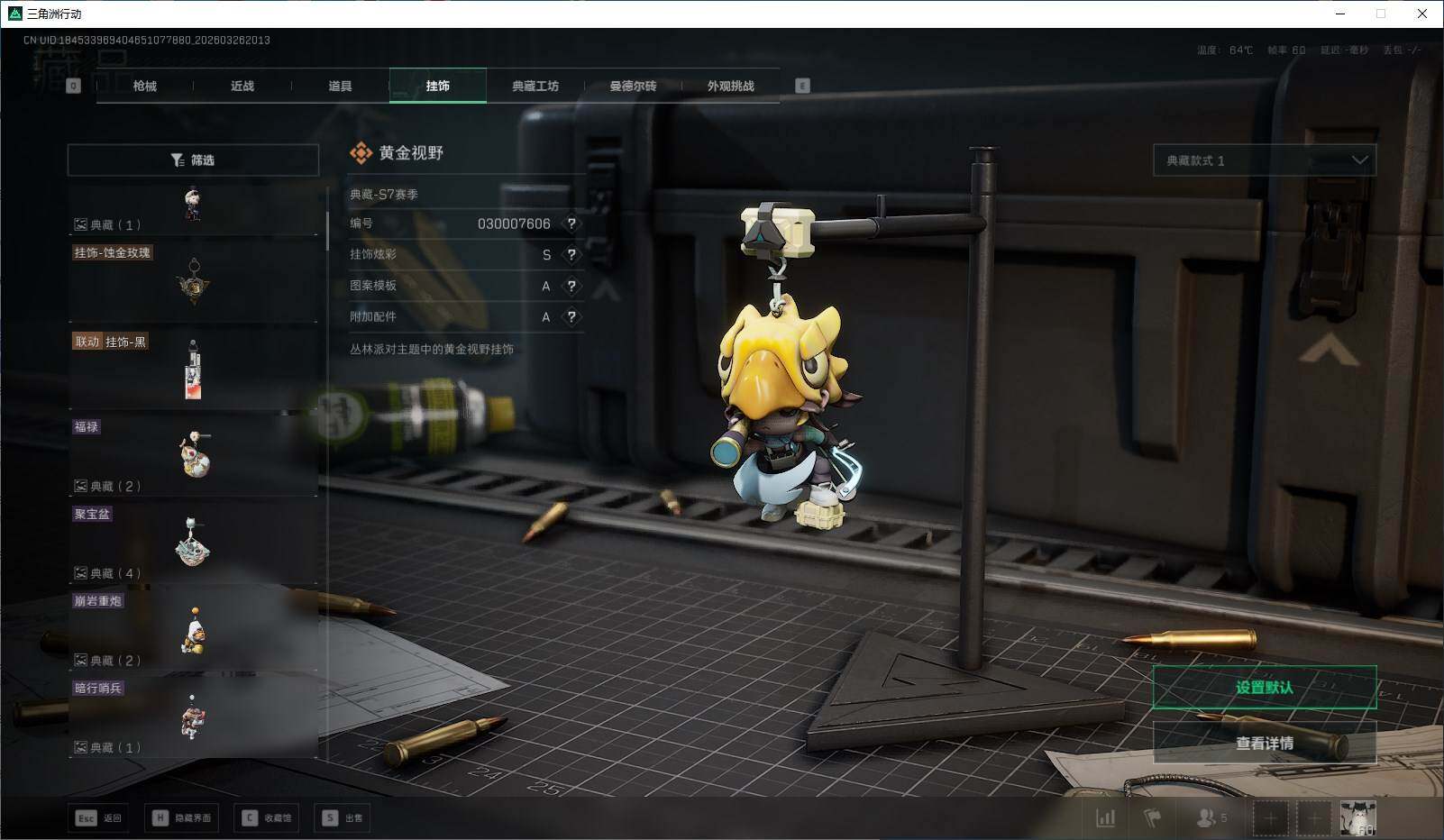Image resolution: width=1444 pixels, height=840 pixels.
Task: Click the 典藏 (4) icon under 聚宝盆
Action: 80,573
